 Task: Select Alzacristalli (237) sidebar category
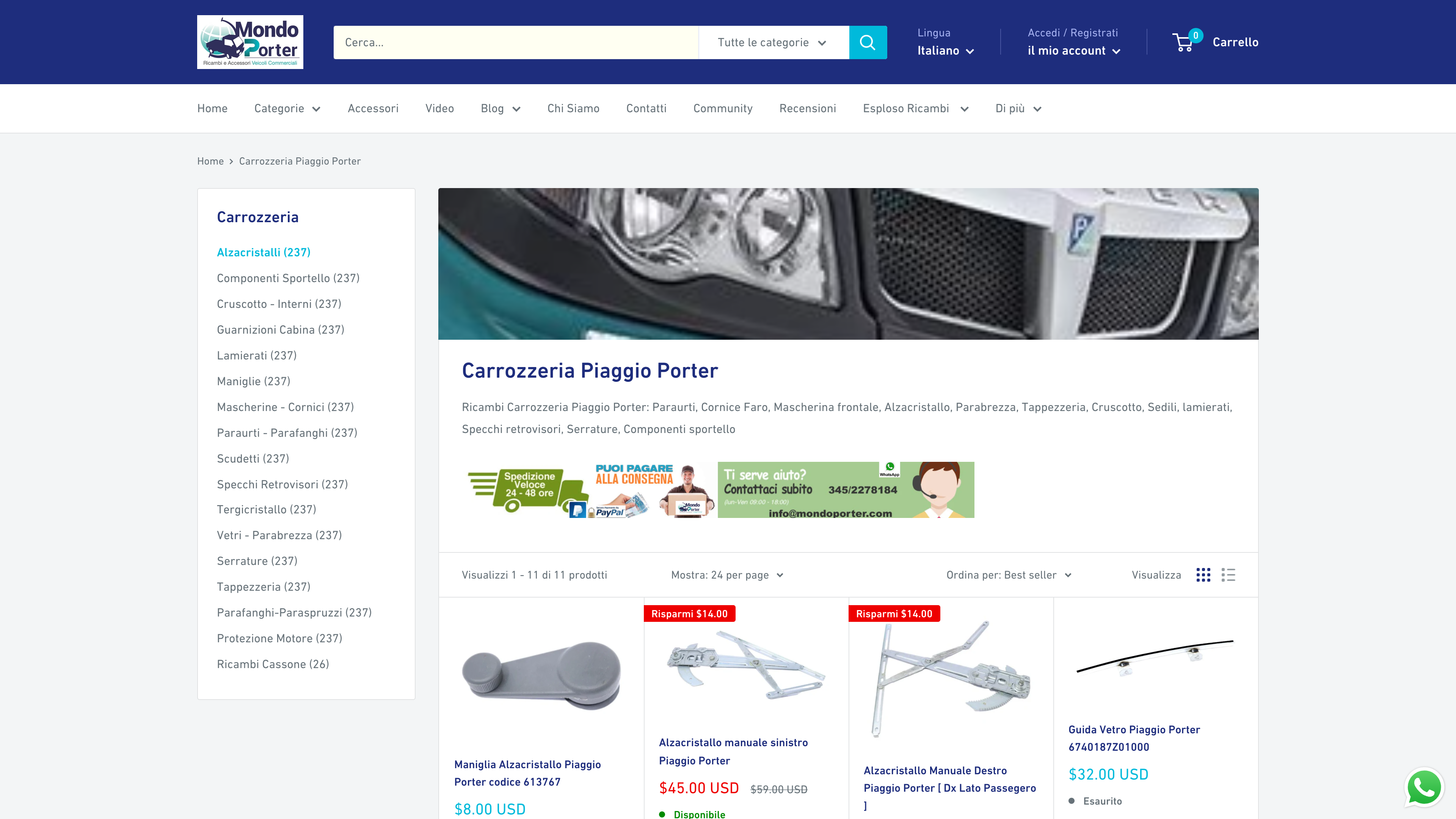coord(264,252)
